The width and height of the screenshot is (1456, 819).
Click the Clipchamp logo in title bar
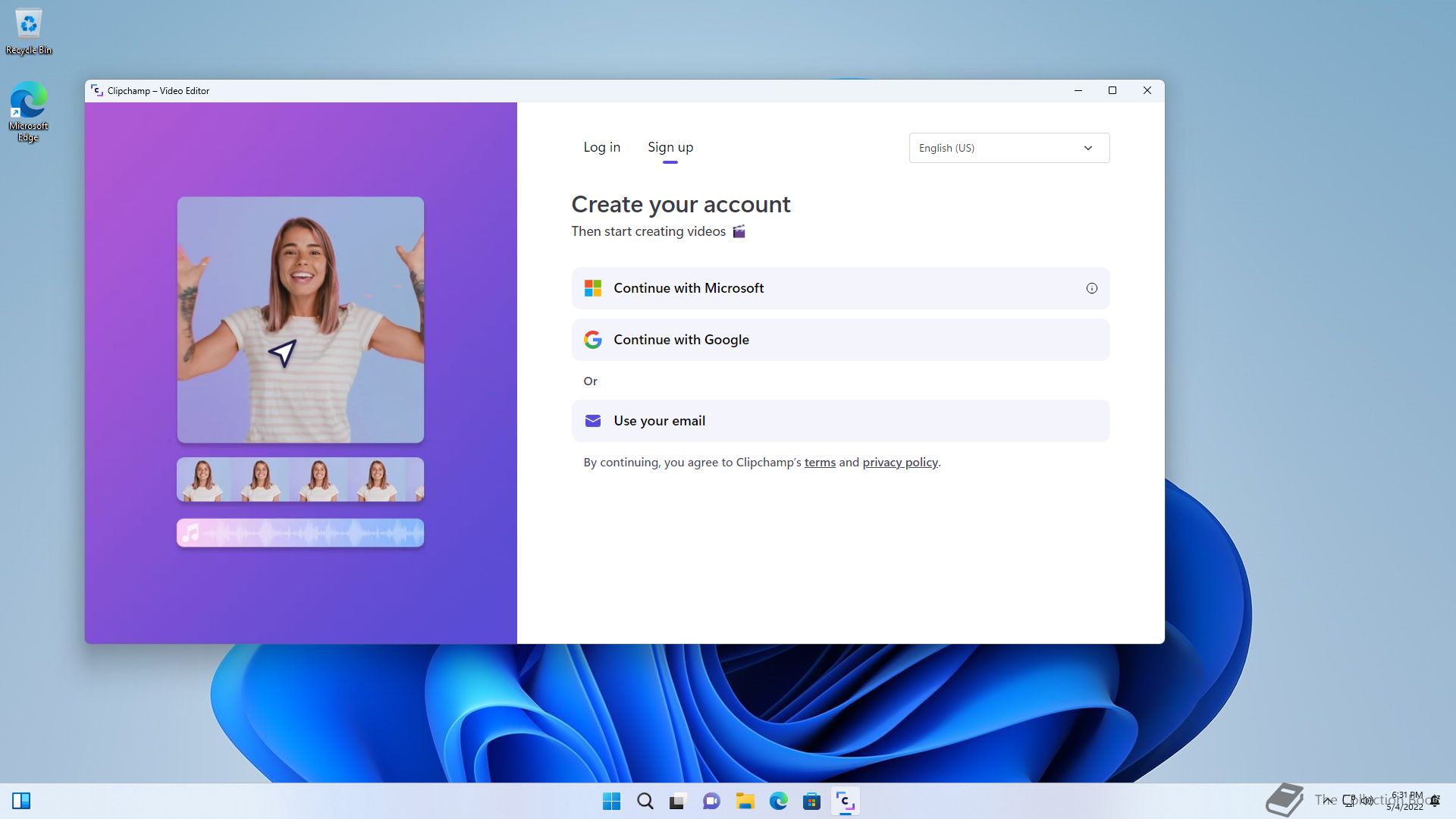click(96, 90)
